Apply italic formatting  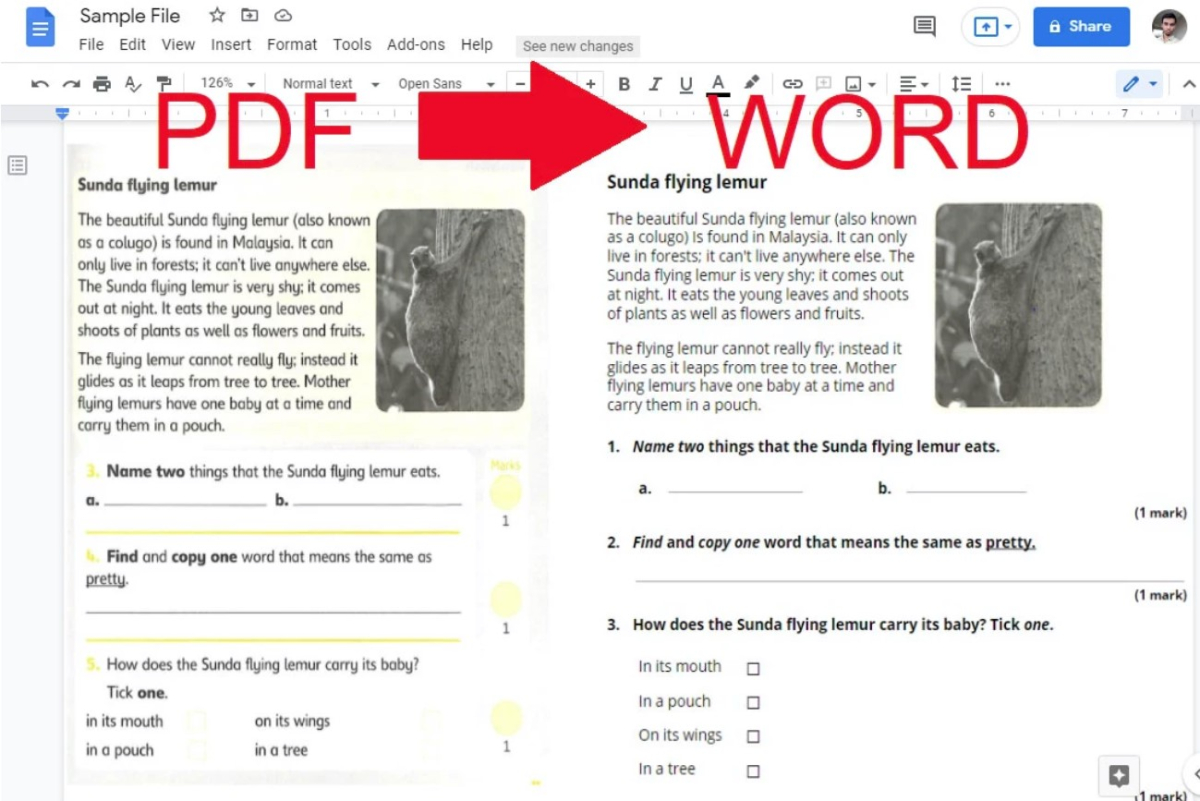[x=655, y=84]
